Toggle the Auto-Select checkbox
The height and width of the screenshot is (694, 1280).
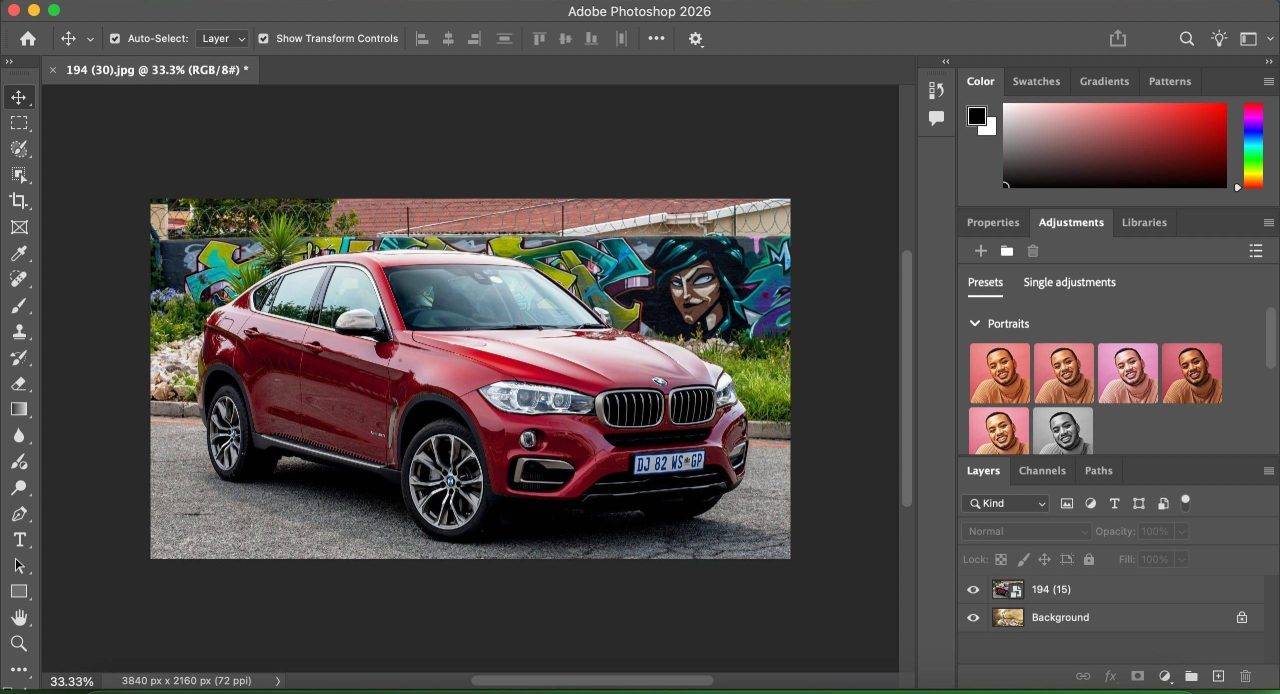click(x=114, y=39)
